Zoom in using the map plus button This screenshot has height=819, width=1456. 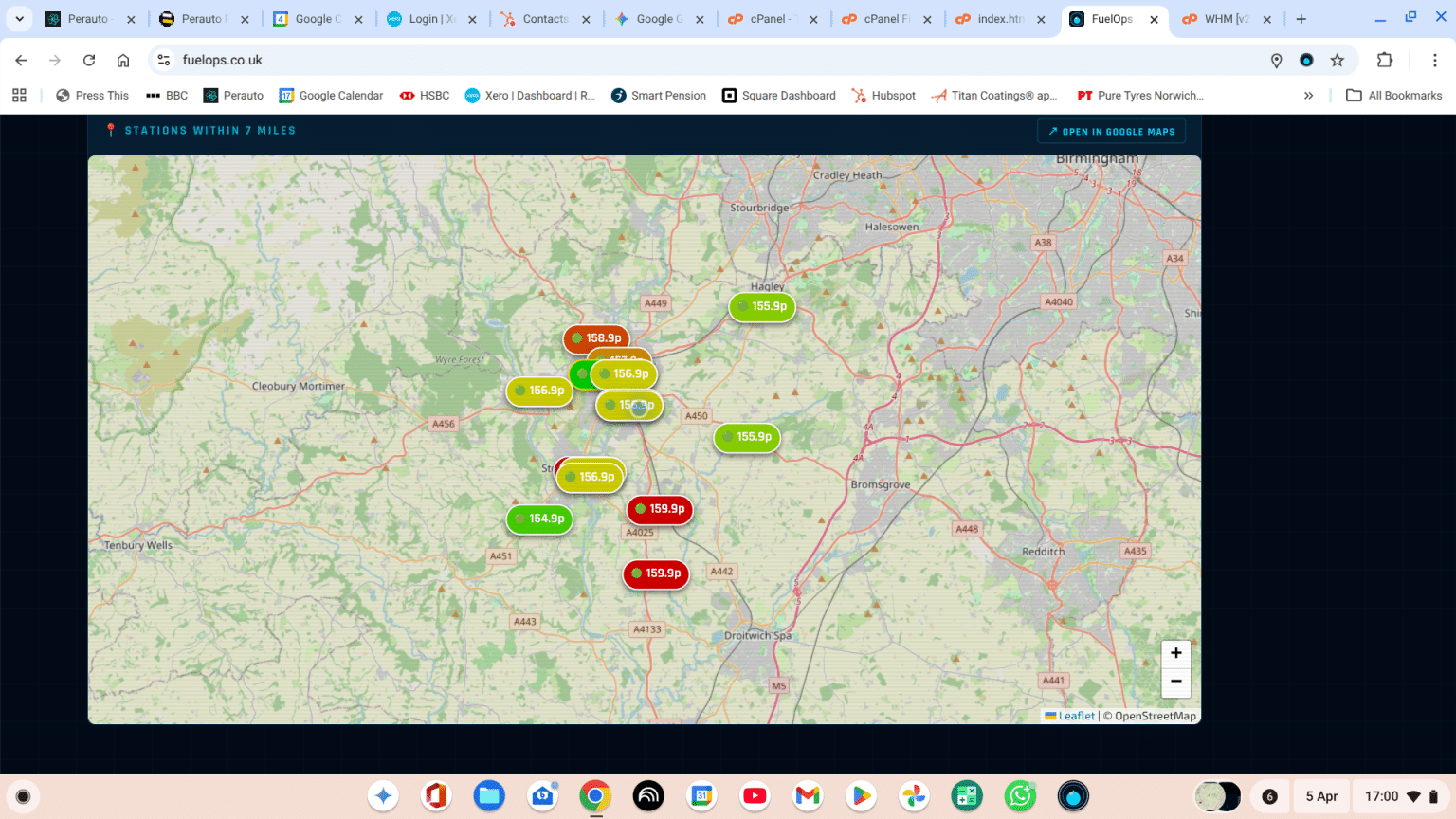[1175, 652]
